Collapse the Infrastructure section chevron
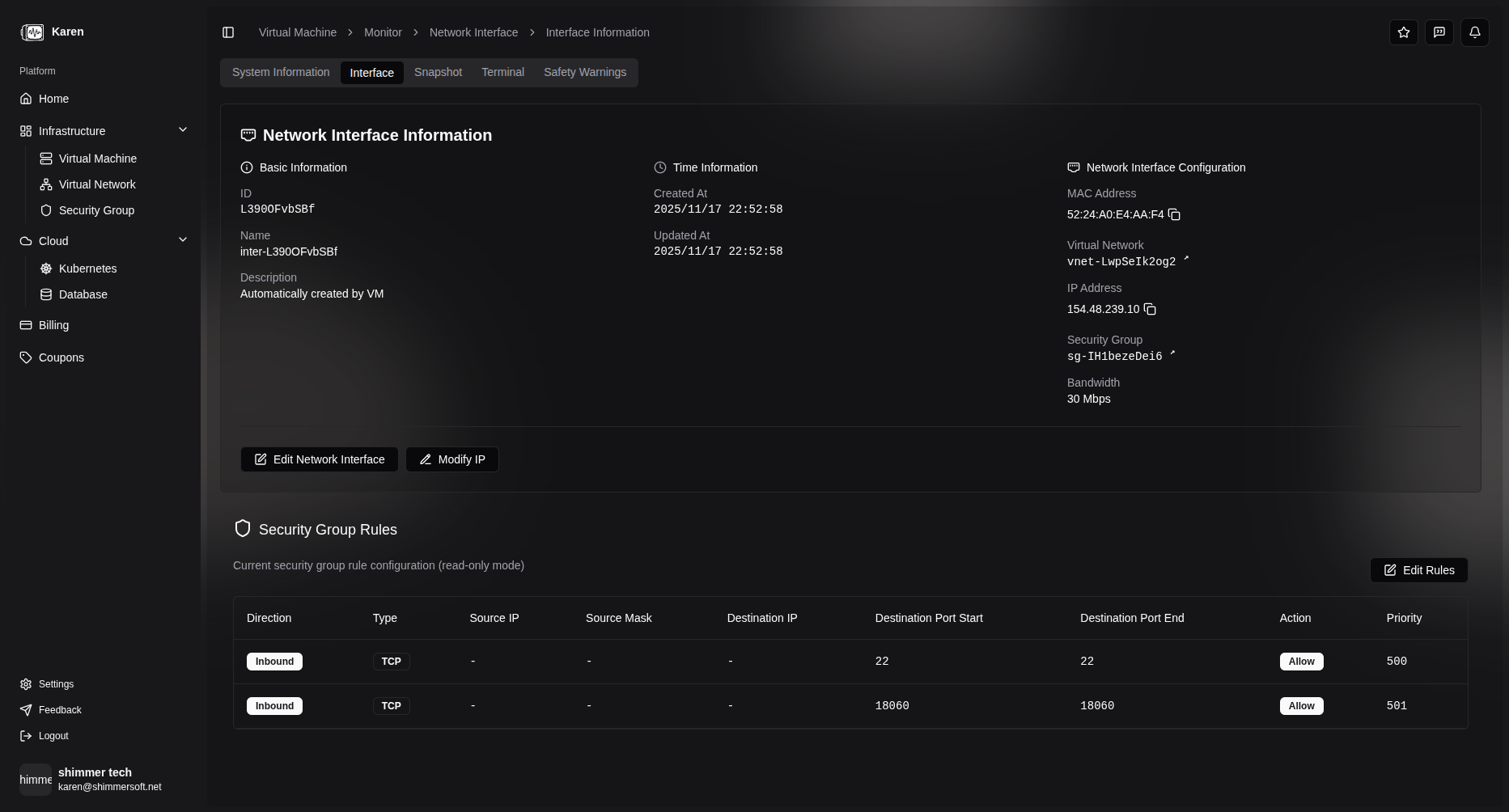The image size is (1509, 812). tap(183, 129)
